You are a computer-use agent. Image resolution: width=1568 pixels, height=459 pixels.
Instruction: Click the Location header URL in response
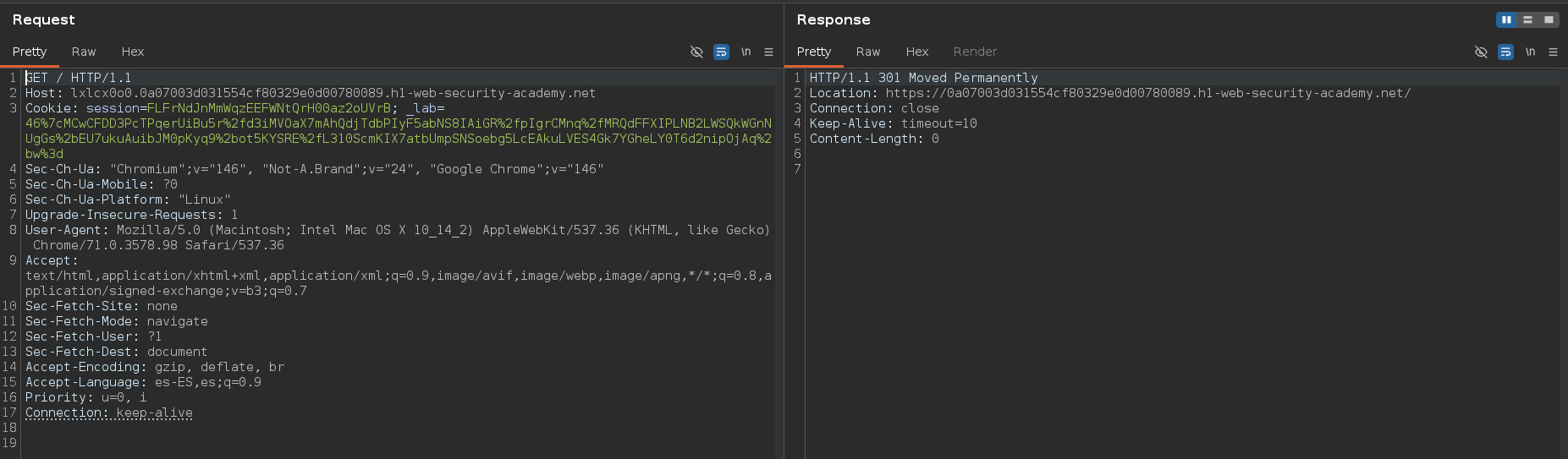[1147, 93]
